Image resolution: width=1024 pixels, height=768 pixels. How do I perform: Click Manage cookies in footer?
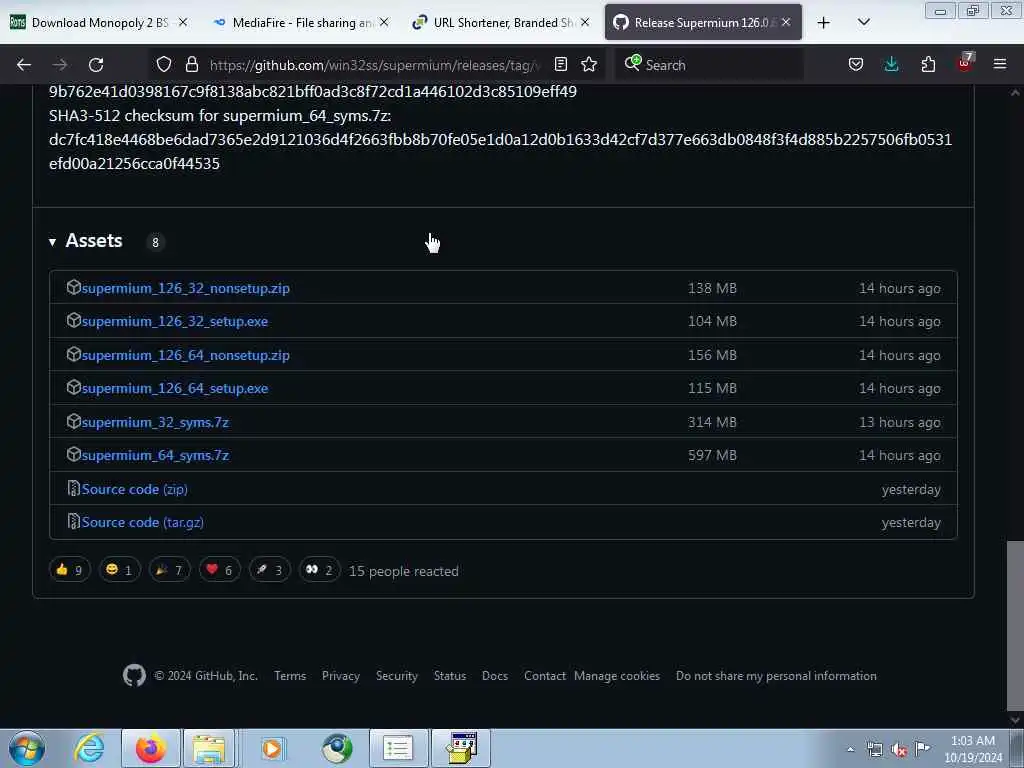point(617,676)
